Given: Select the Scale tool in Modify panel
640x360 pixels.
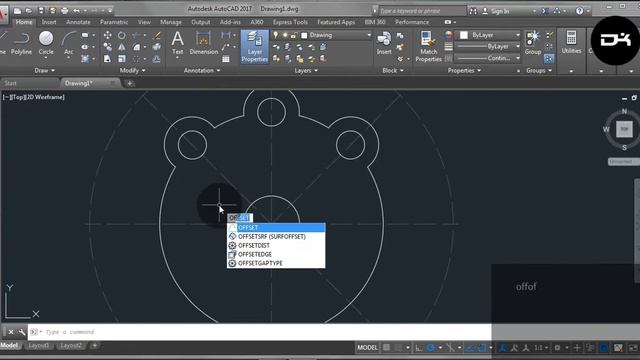Looking at the screenshot, I should click(x=122, y=59).
